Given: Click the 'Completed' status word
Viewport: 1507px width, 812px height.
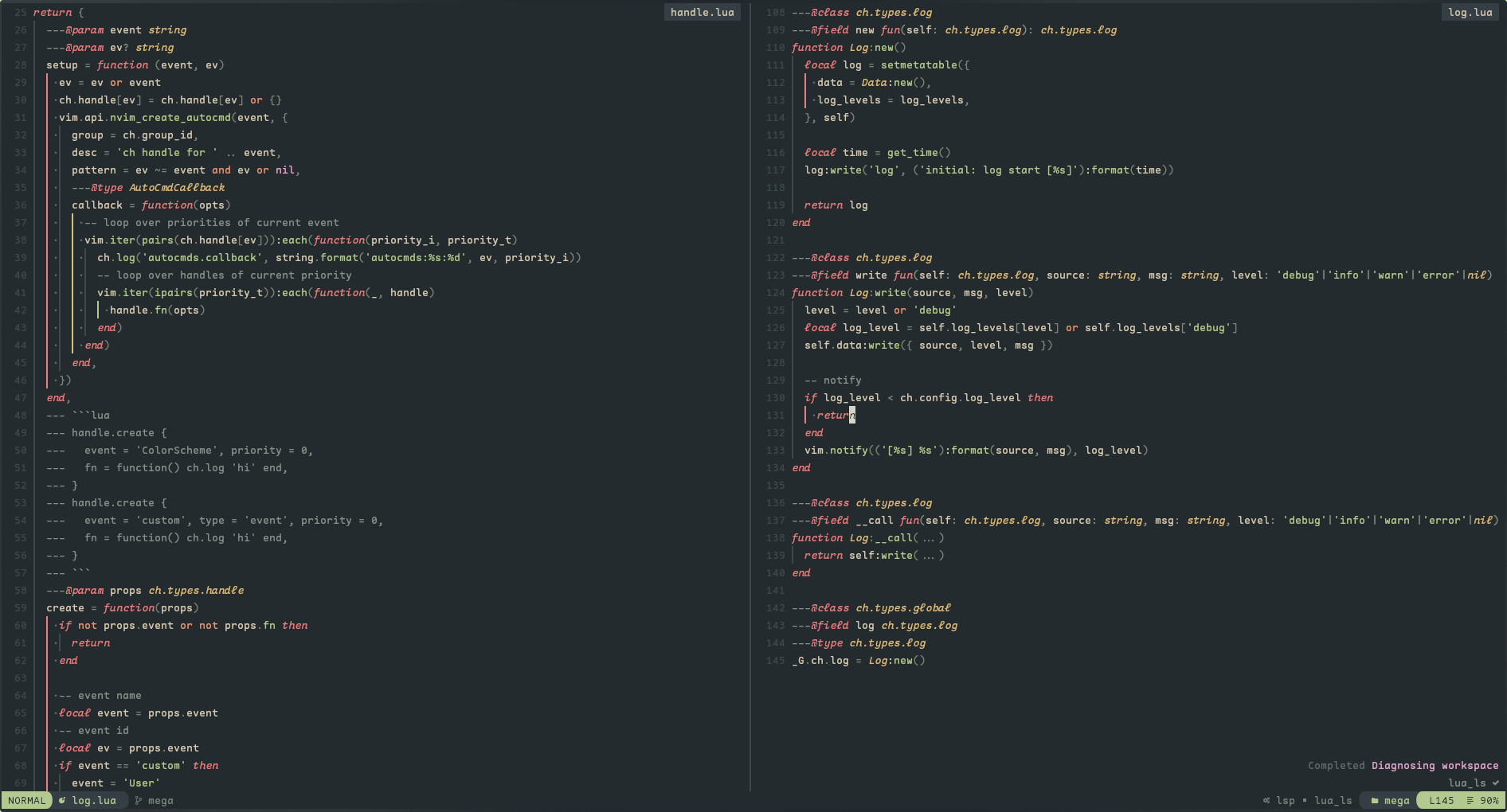Looking at the screenshot, I should 1337,765.
